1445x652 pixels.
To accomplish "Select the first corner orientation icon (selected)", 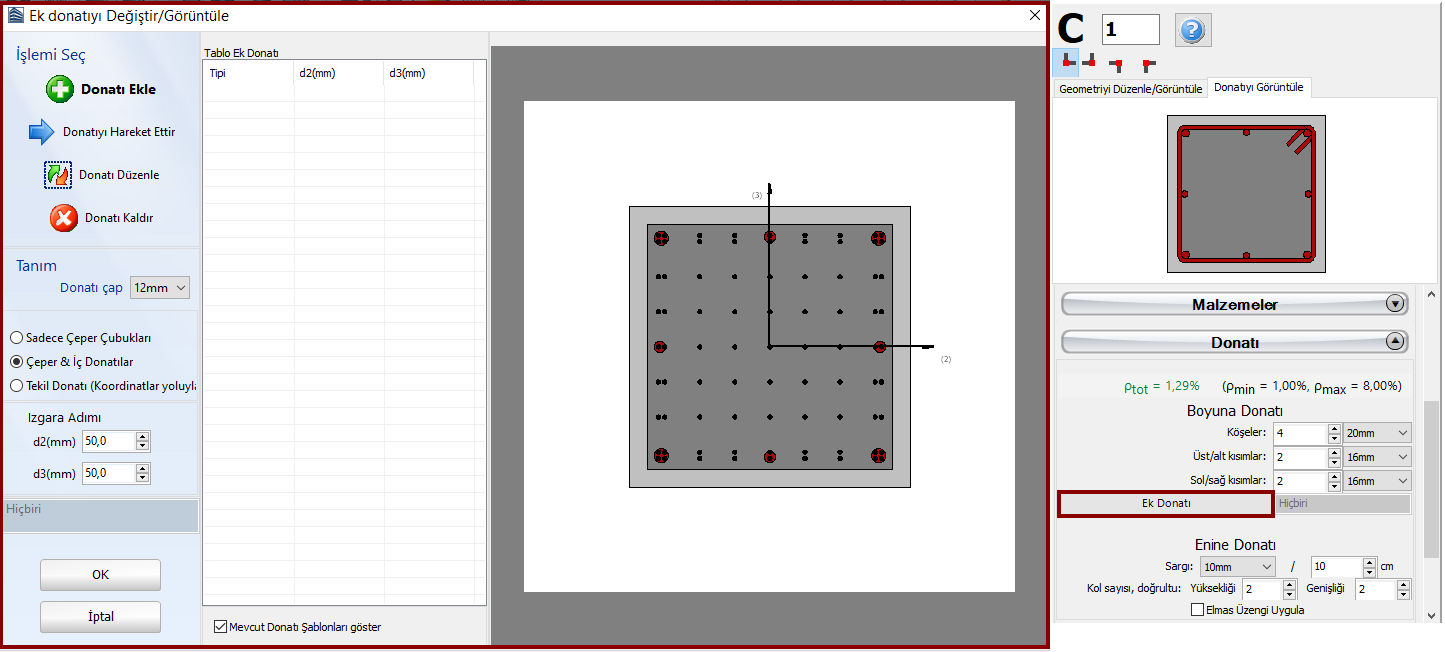I will 1066,63.
